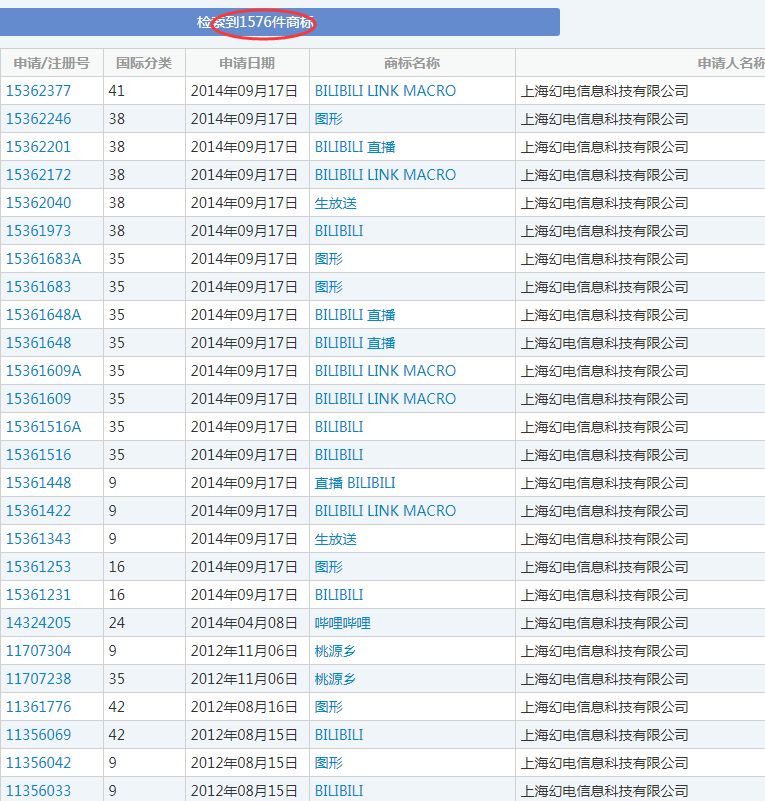The height and width of the screenshot is (801, 765).
Task: Click BILIBILI trademark name in row 11356069
Action: (339, 735)
